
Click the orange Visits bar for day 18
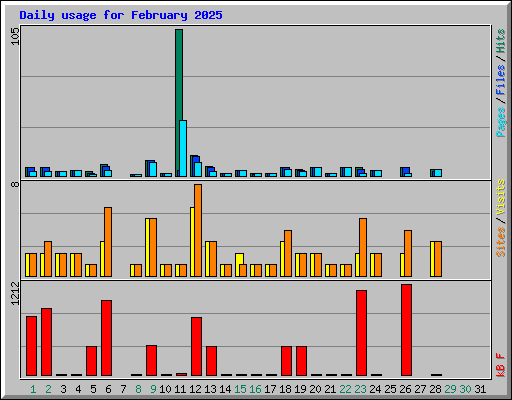(288, 253)
